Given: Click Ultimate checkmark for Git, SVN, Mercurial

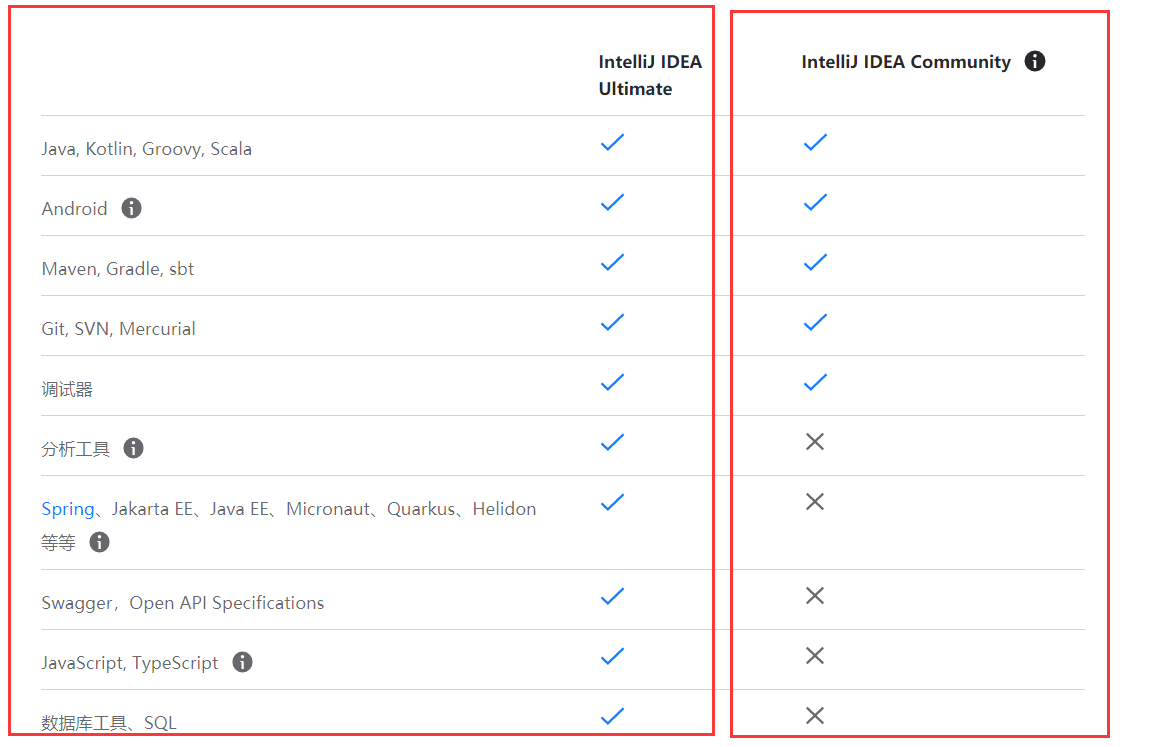Looking at the screenshot, I should coord(612,322).
